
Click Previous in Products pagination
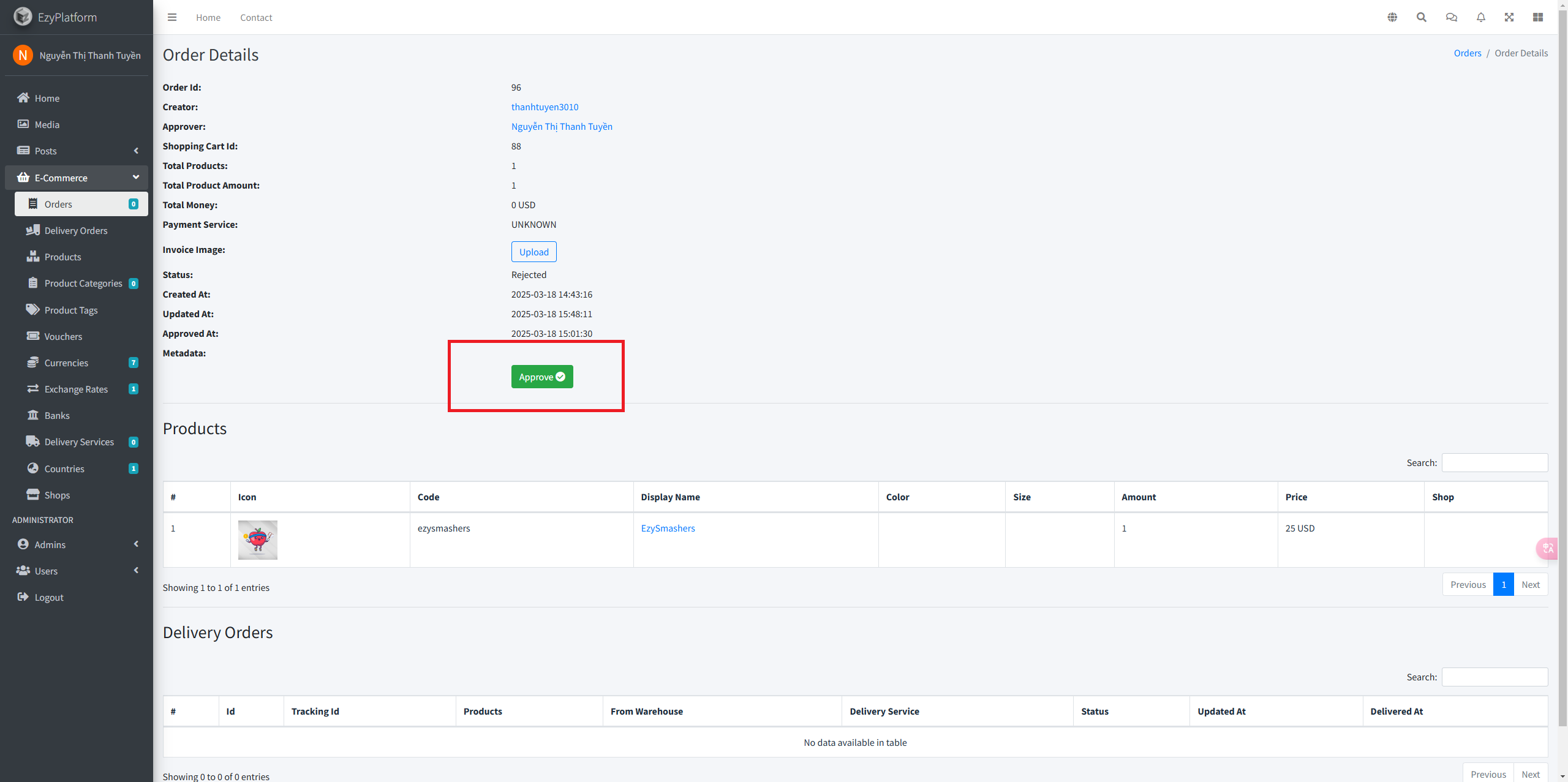[x=1468, y=585]
